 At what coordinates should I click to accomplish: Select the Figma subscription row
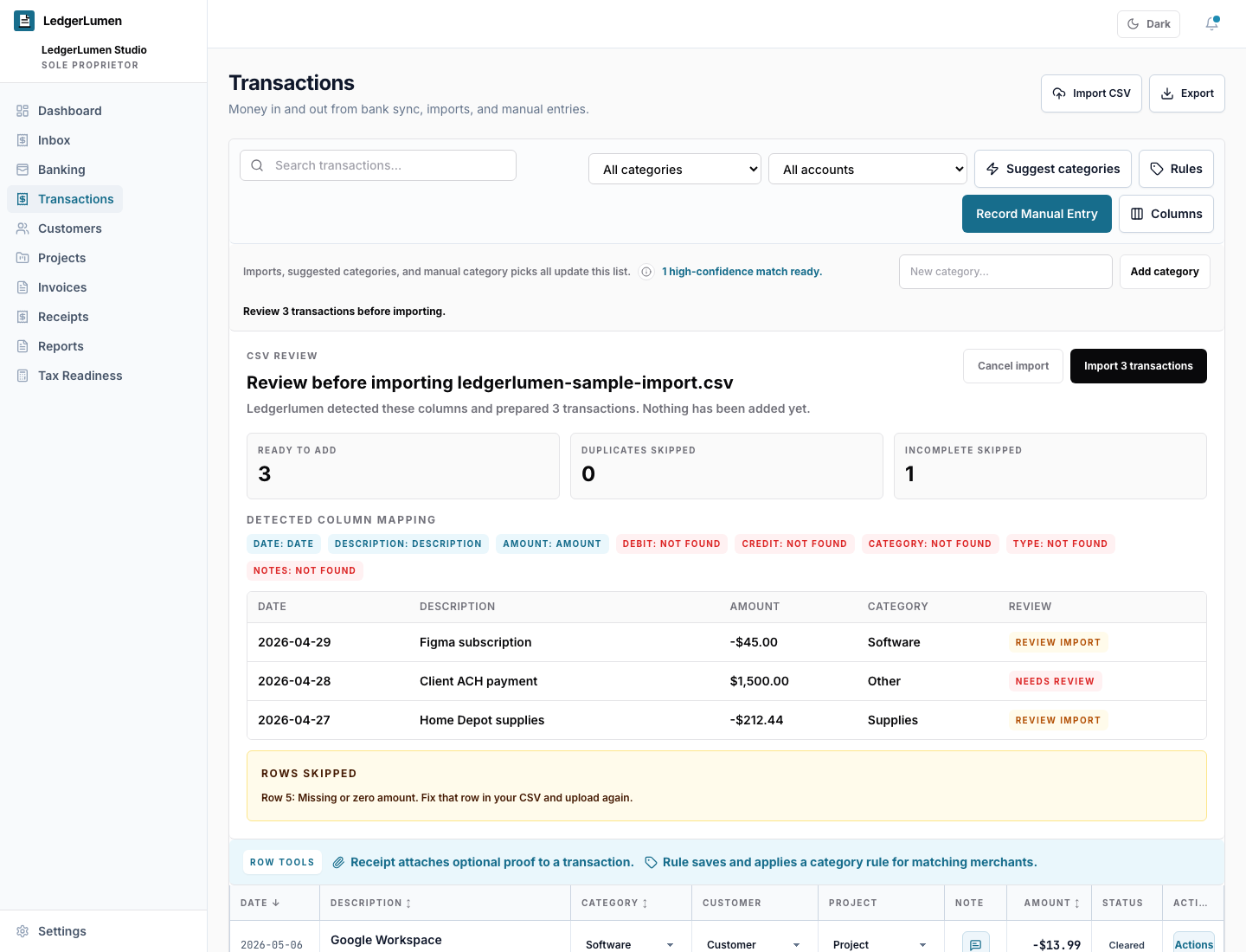(x=727, y=642)
